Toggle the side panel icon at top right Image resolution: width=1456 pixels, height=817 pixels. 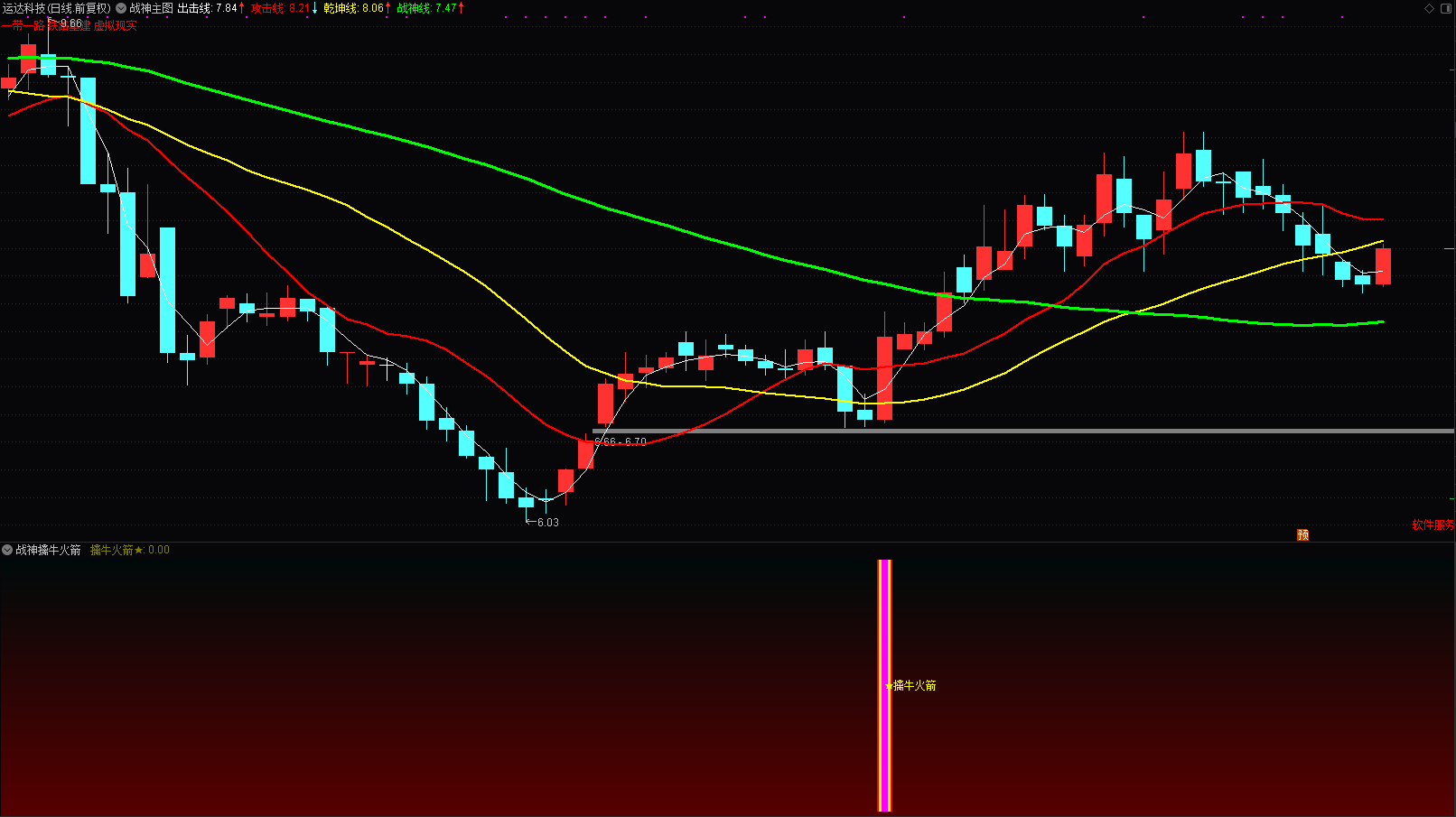1444,8
